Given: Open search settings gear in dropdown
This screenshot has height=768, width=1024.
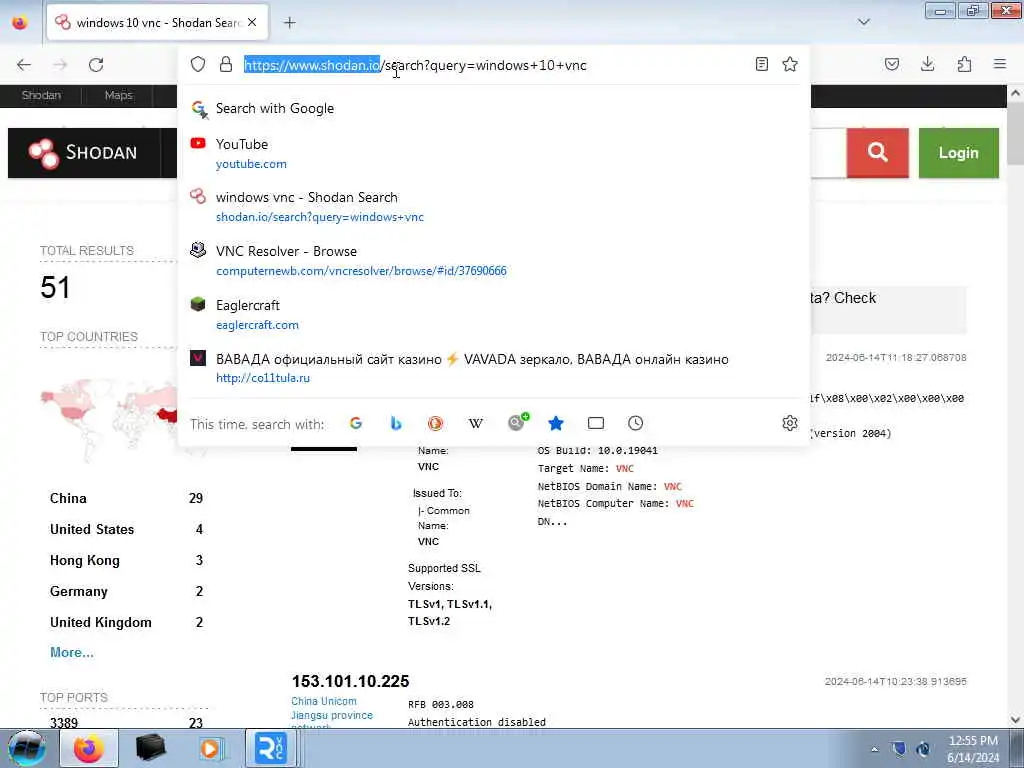Looking at the screenshot, I should (790, 423).
